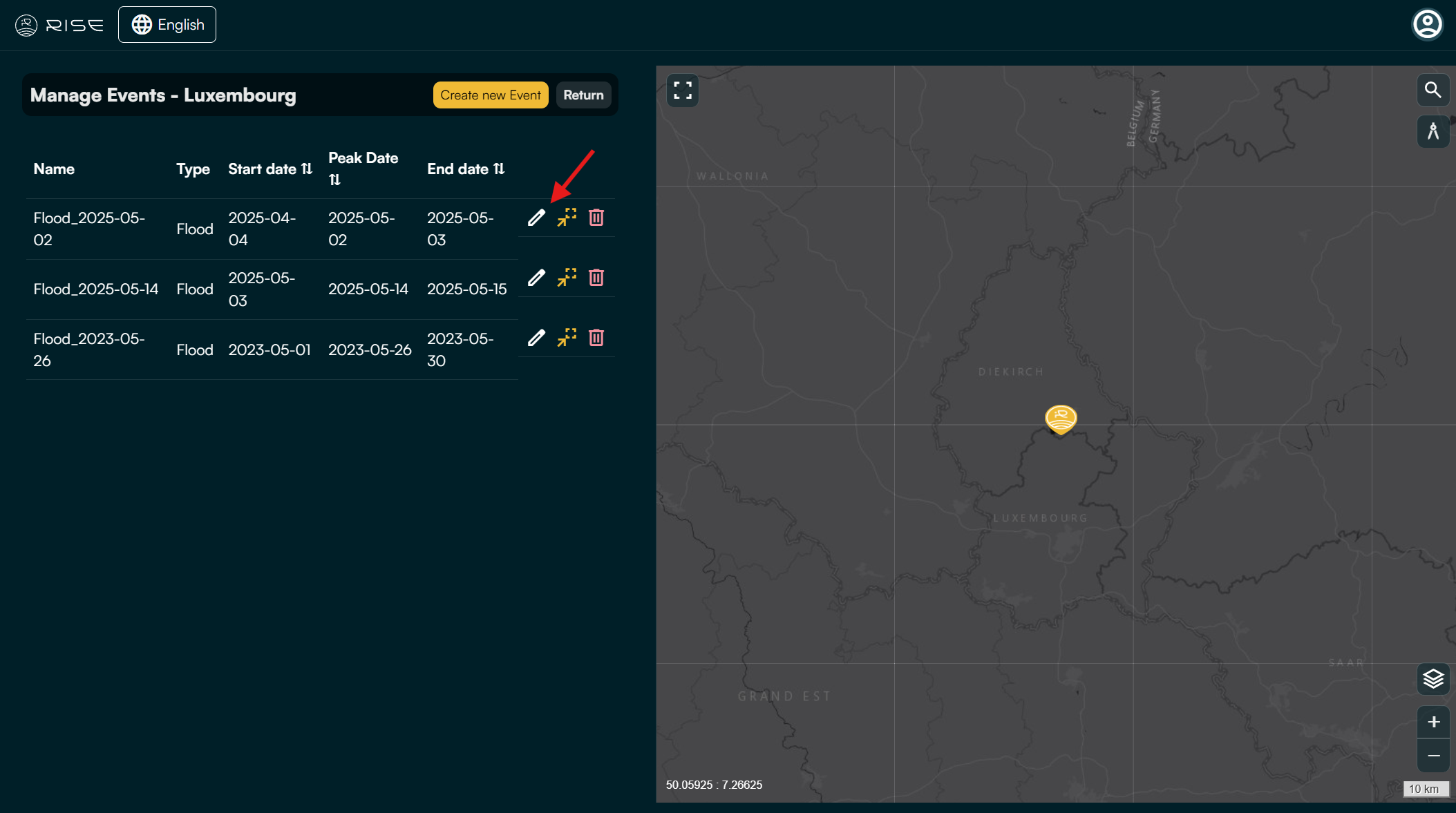The width and height of the screenshot is (1456, 813).
Task: Zoom to the Flood_2025-05-14 event area
Action: click(x=567, y=278)
